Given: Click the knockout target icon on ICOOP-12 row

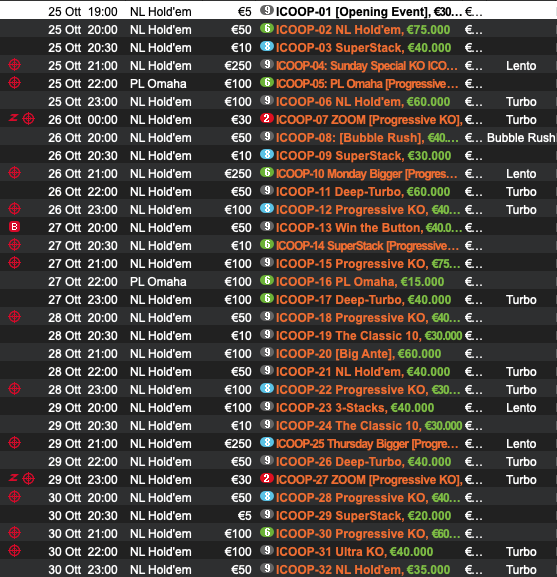Looking at the screenshot, I should 14,209.
